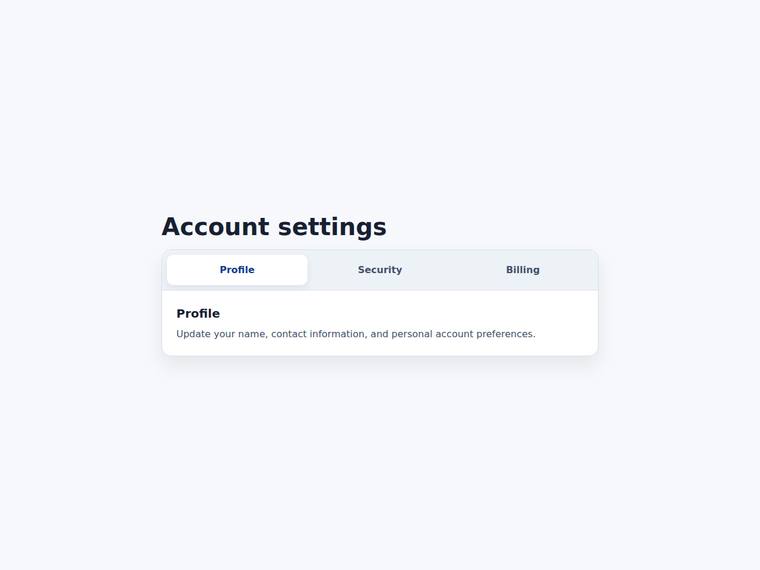The width and height of the screenshot is (760, 570).
Task: Click the Profile panel heading
Action: pos(198,314)
